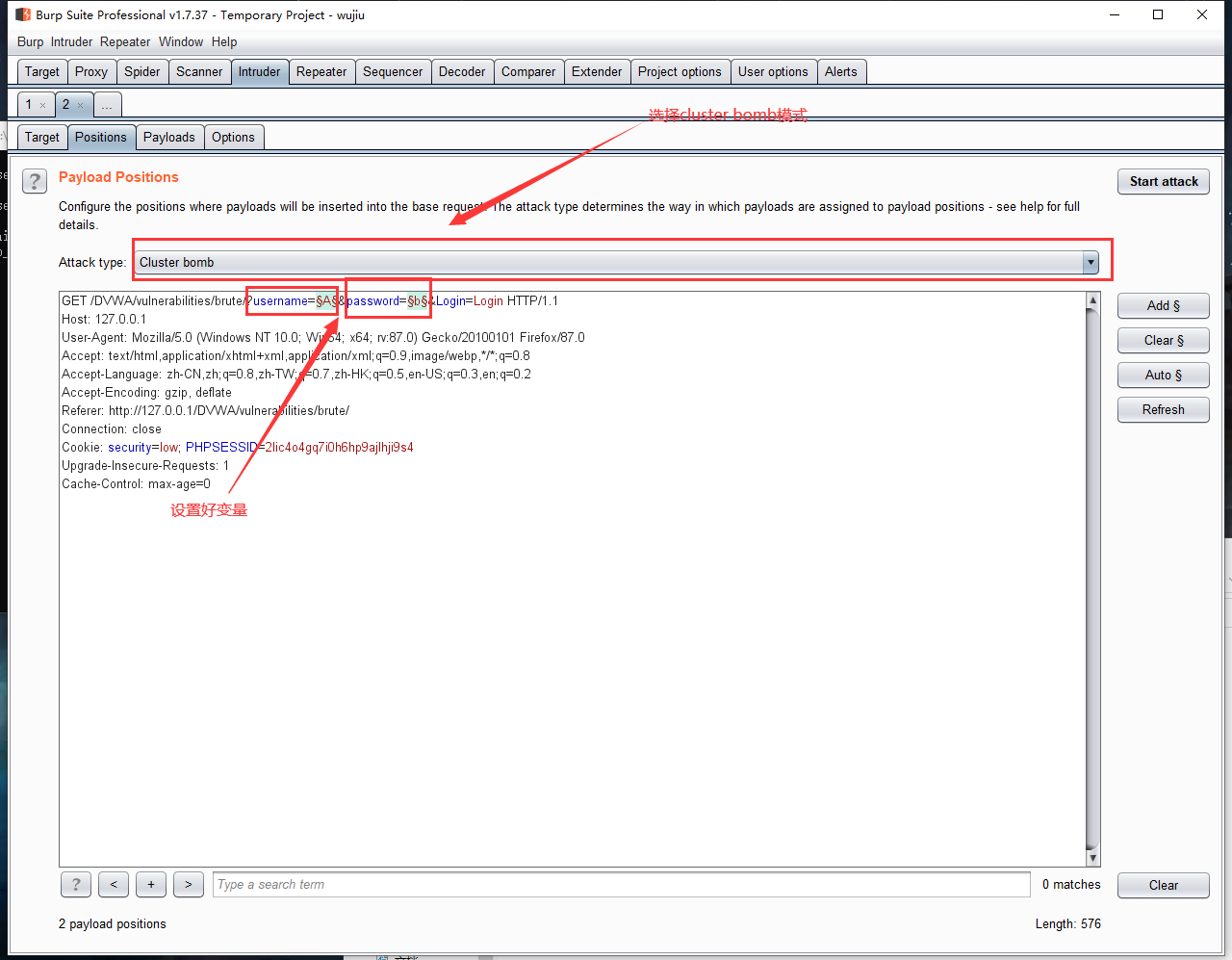Click the Add § button
This screenshot has width=1232, height=960.
click(1163, 305)
